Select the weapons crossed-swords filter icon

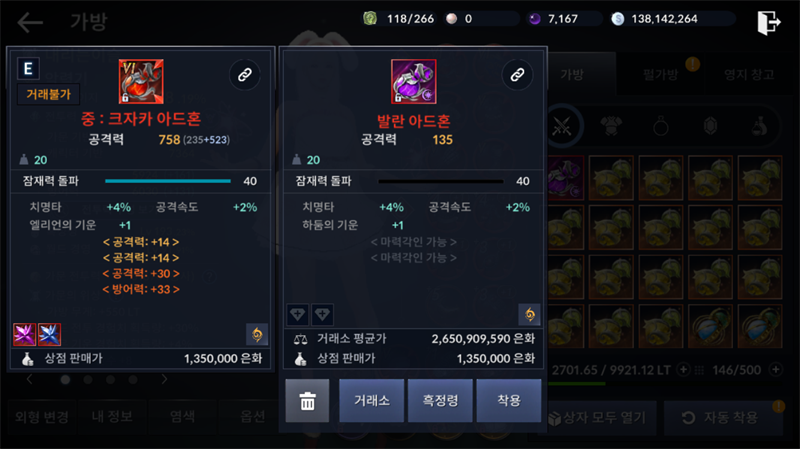562,126
